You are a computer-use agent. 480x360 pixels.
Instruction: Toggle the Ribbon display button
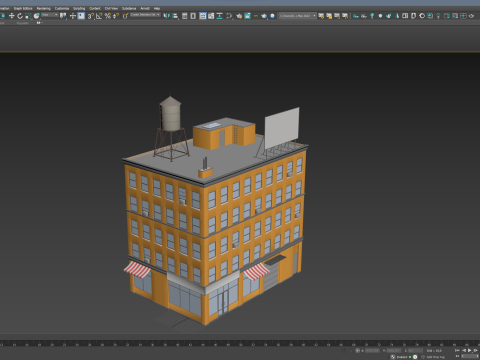[203, 16]
